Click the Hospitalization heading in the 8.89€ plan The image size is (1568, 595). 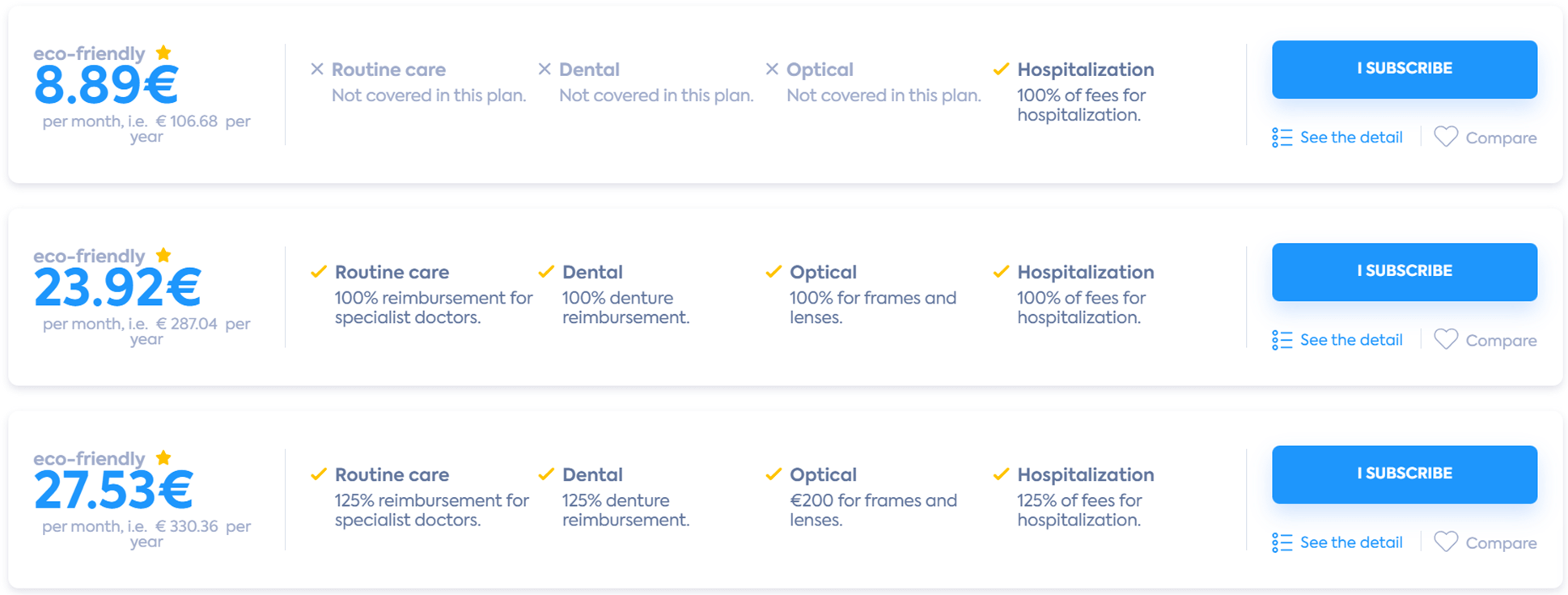[x=1085, y=70]
